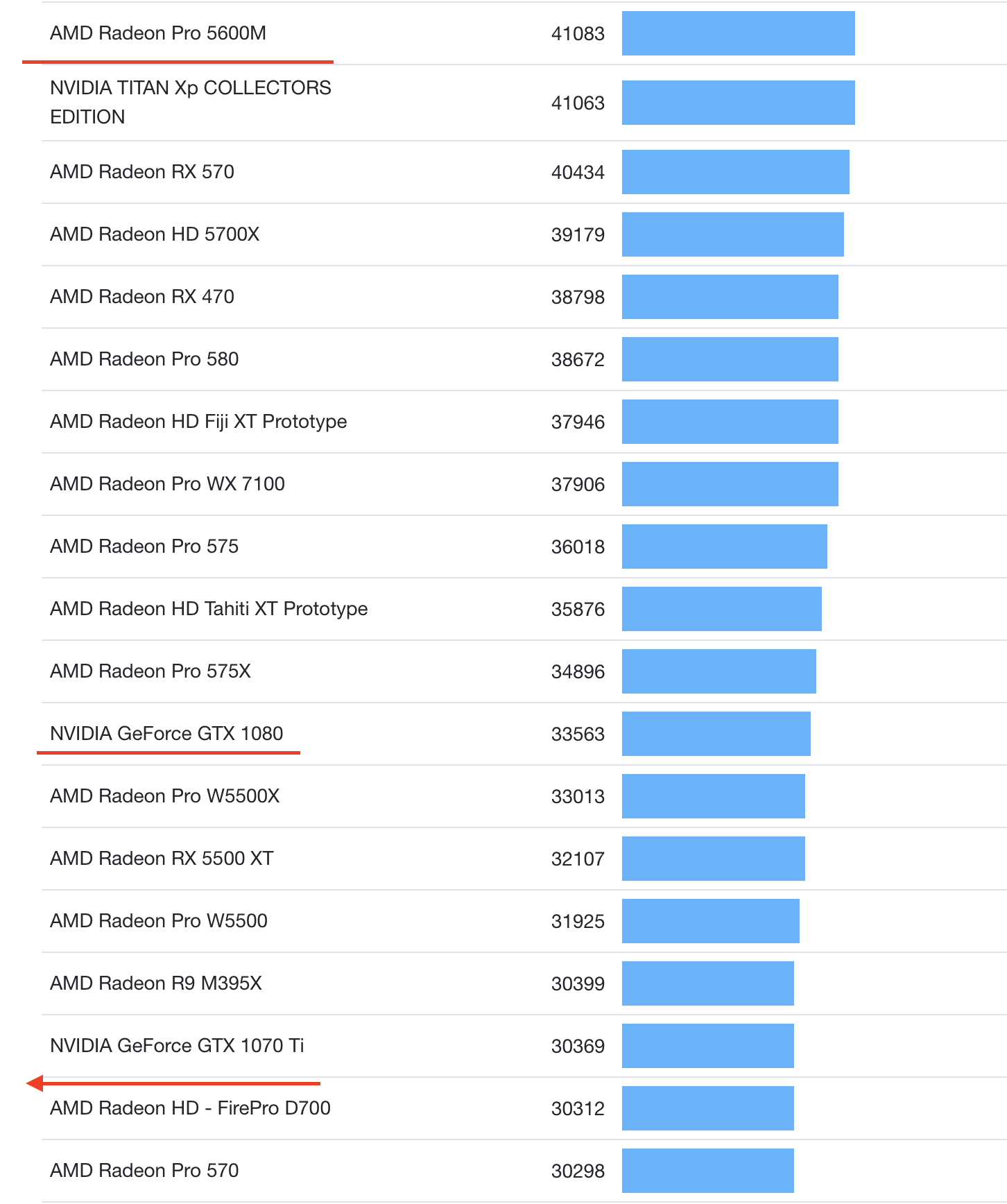Click the score value 38798
This screenshot has height=1204, width=1007.
578,298
